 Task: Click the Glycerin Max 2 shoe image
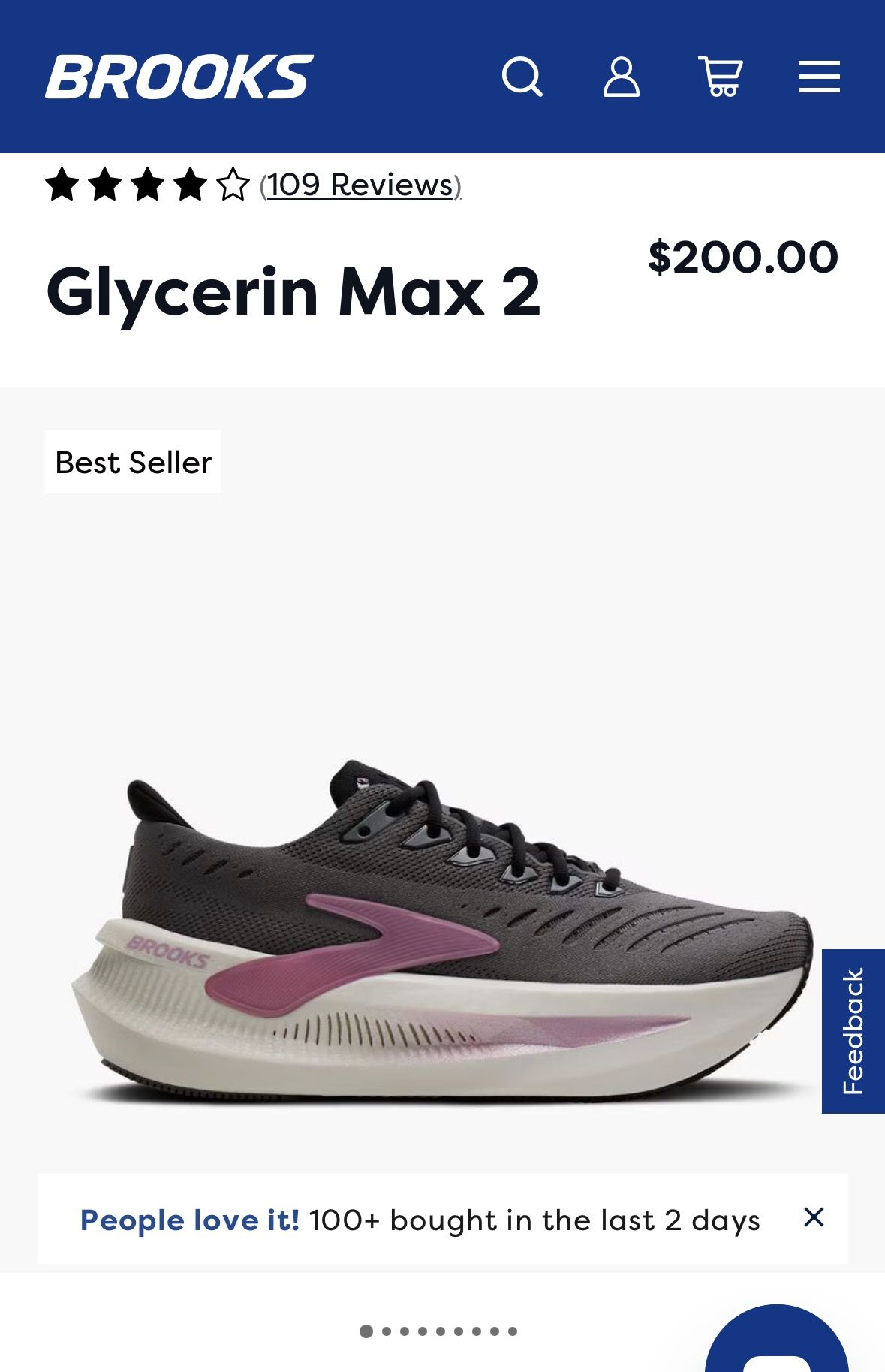[443, 931]
